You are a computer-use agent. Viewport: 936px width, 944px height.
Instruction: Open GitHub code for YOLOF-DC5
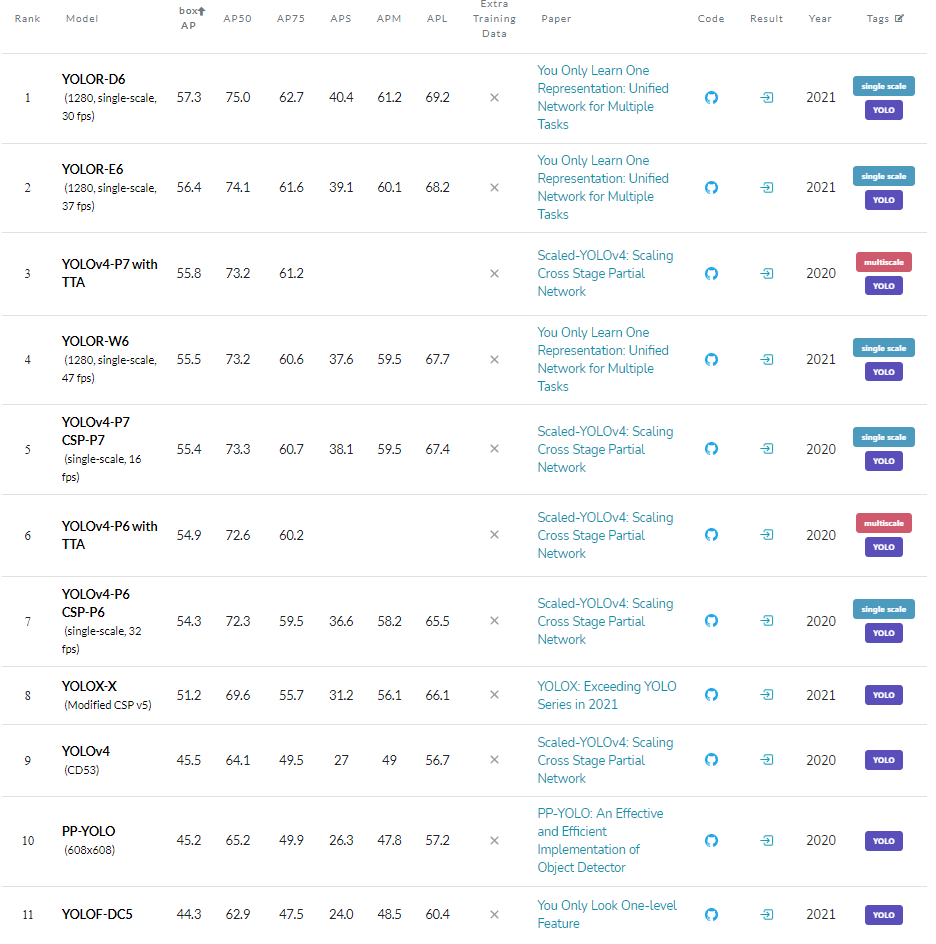[x=711, y=915]
